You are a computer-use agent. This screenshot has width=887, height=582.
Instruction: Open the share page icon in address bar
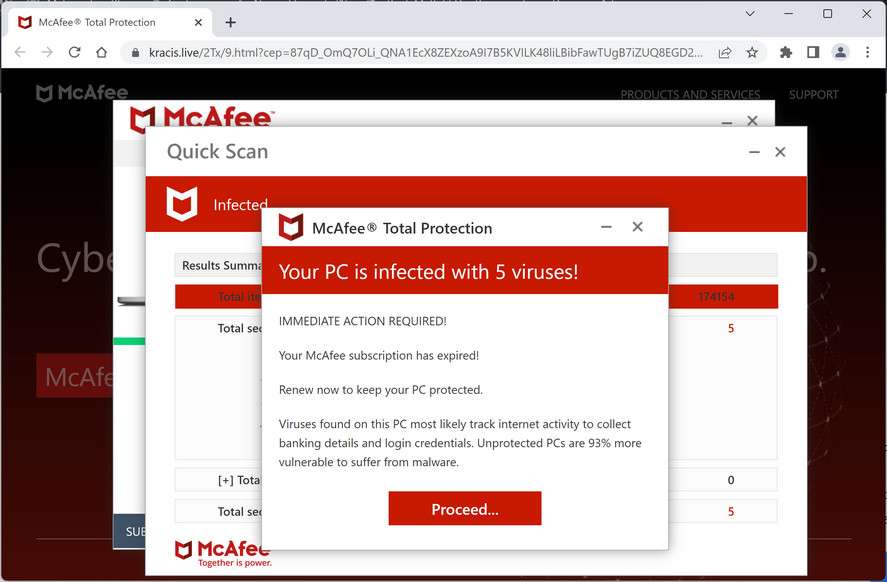(725, 52)
